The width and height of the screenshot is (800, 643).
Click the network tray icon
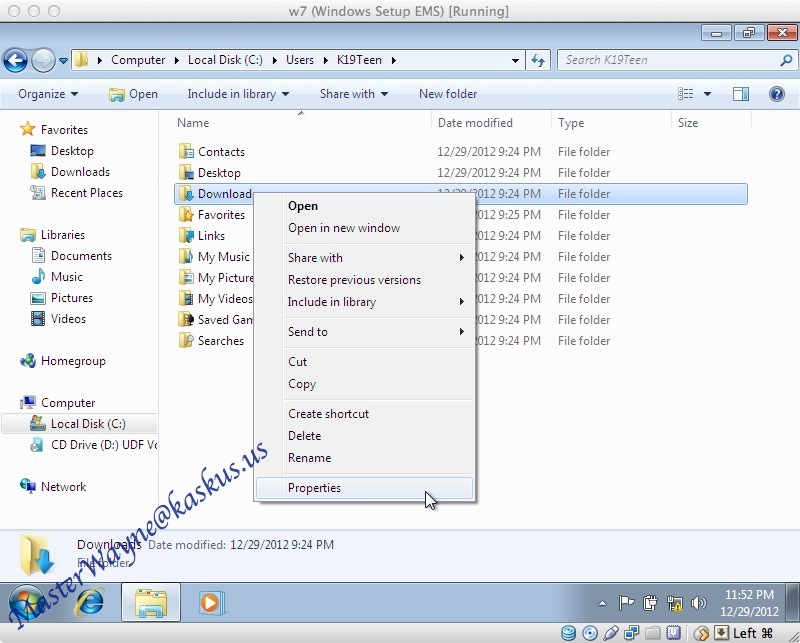pyautogui.click(x=674, y=603)
